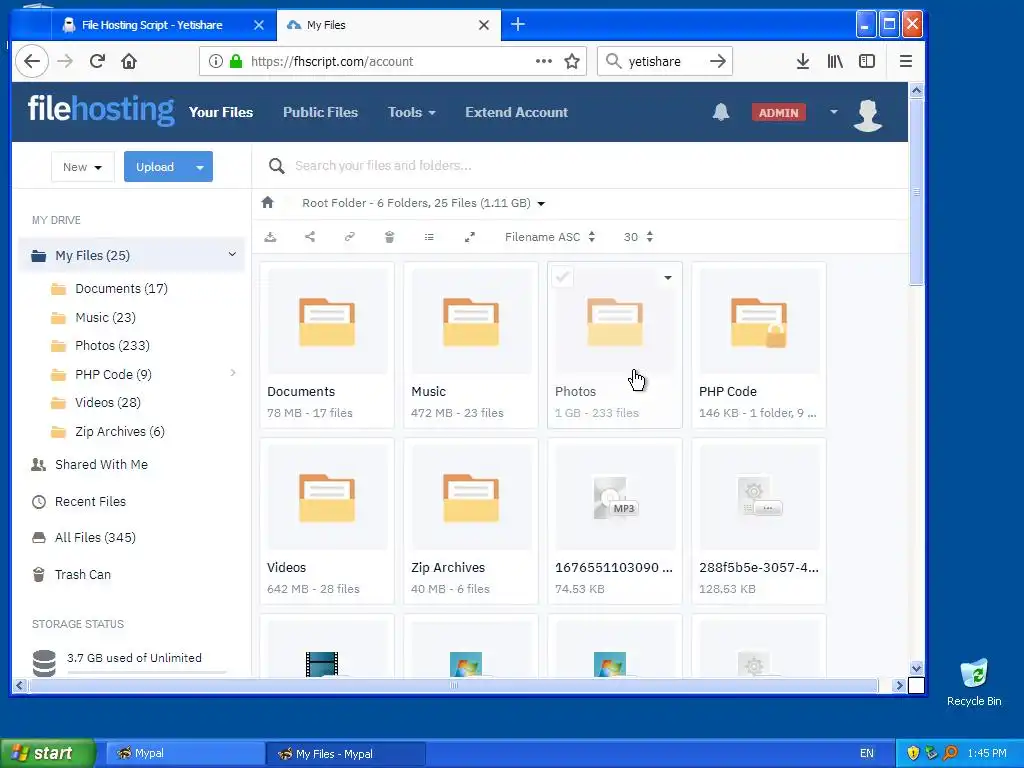
Task: Click the search magnifier icon
Action: coord(276,166)
